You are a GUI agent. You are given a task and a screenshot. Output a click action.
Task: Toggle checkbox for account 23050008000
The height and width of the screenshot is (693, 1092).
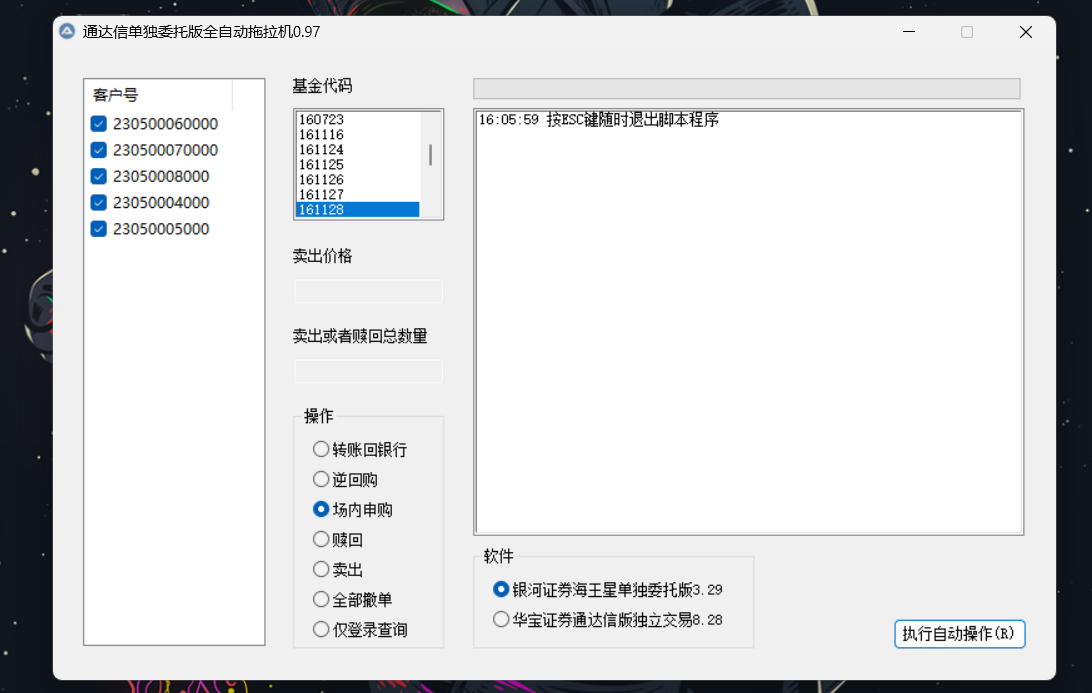(98, 176)
